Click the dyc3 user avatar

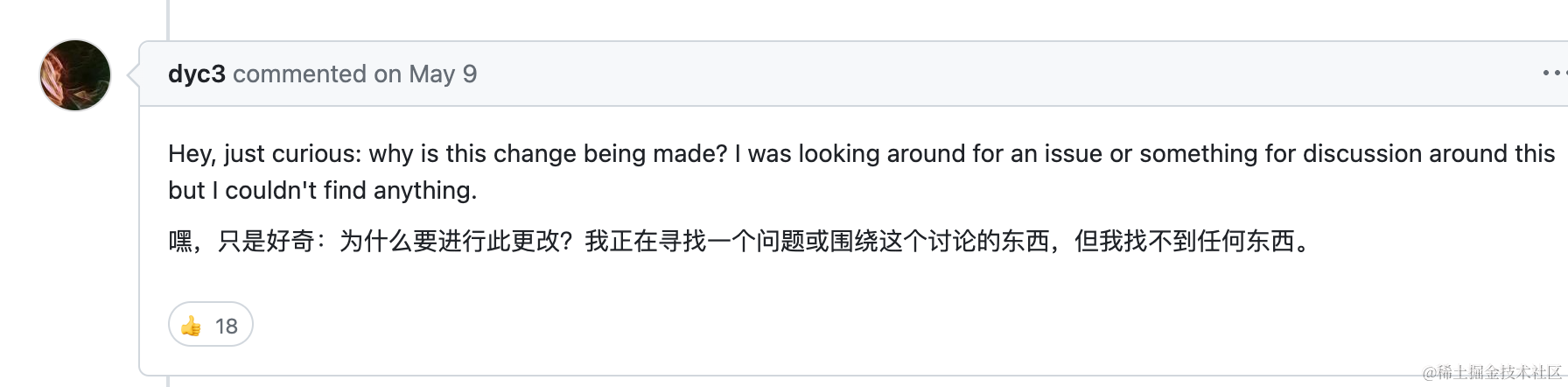coord(75,75)
